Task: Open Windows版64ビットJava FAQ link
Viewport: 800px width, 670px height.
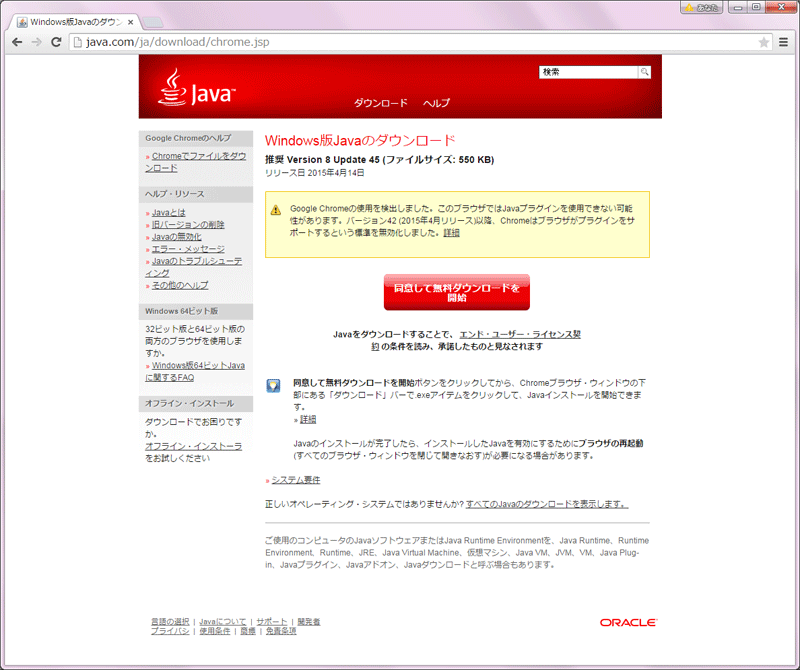Action: point(195,371)
